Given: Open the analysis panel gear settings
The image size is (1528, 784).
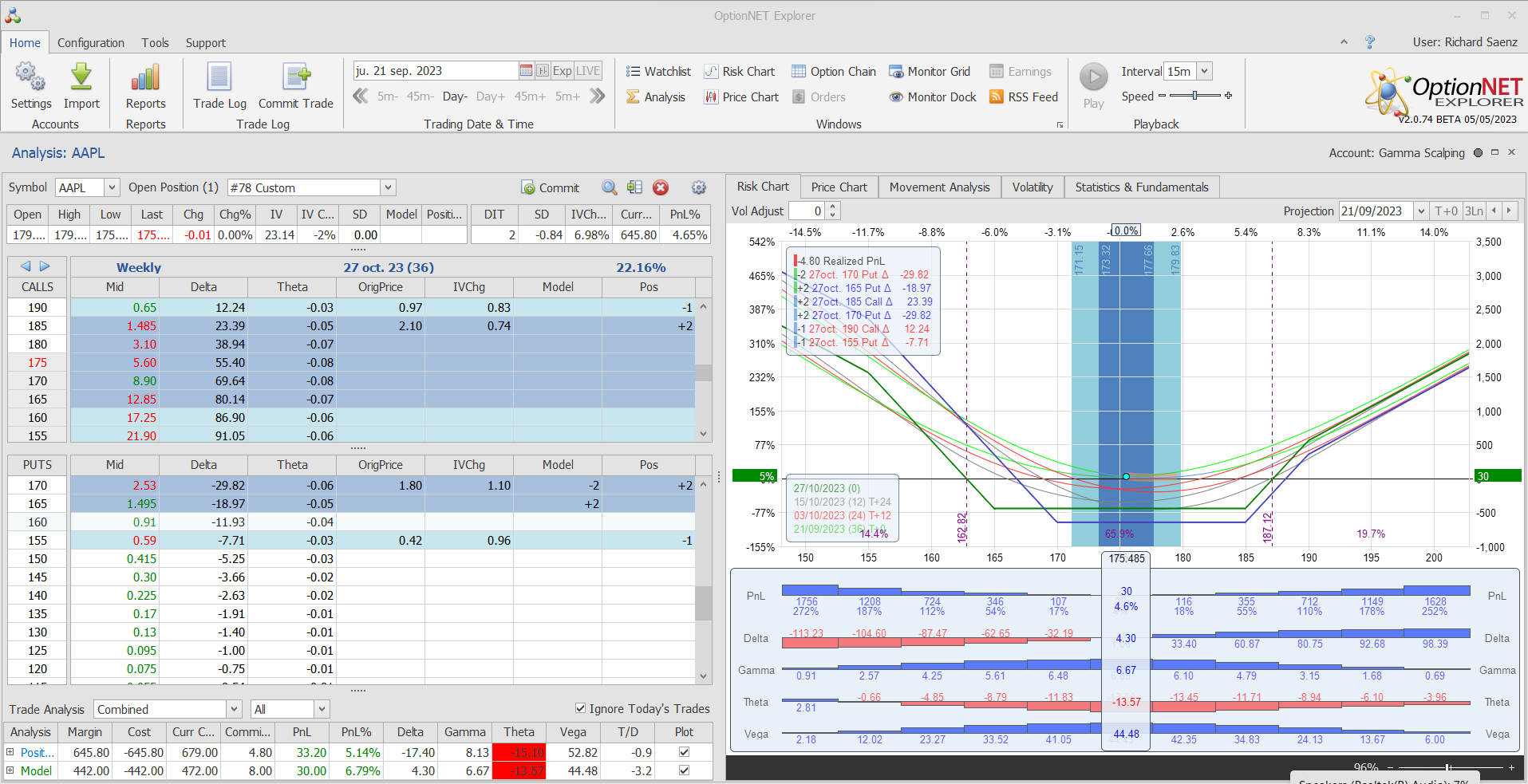Looking at the screenshot, I should pos(699,187).
